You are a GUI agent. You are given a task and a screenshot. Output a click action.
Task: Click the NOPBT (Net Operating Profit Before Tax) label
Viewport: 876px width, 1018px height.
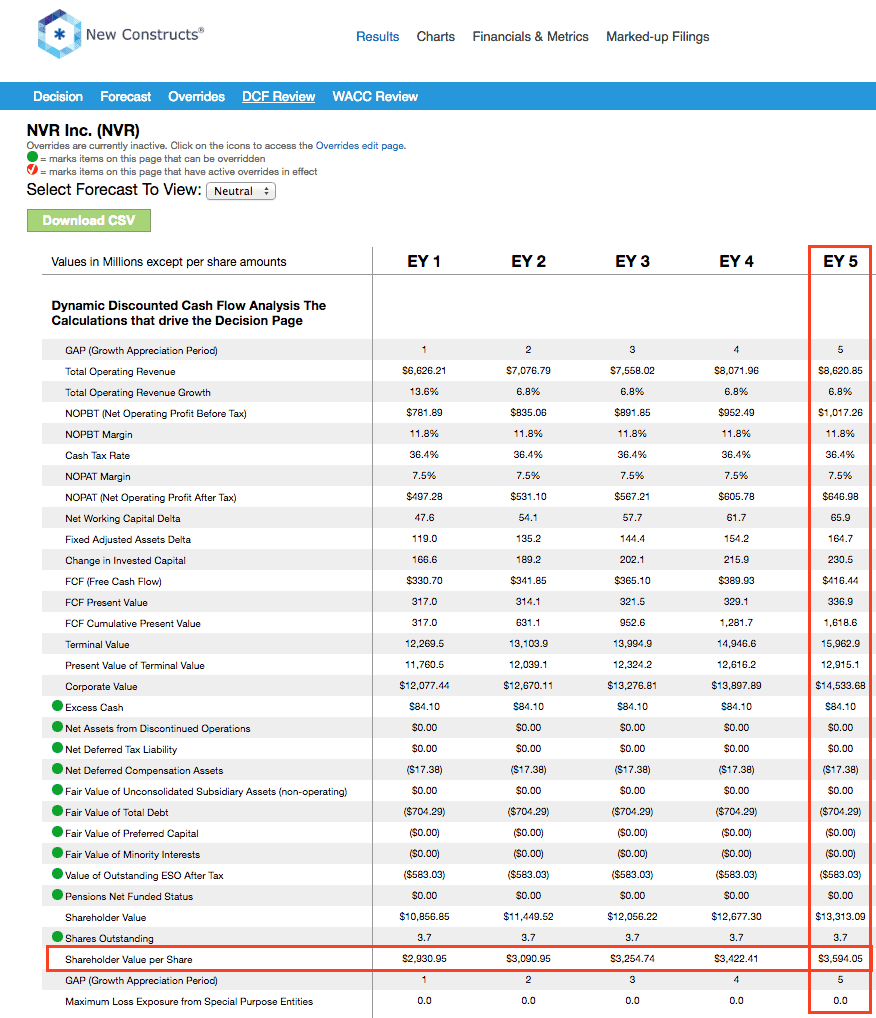[156, 414]
